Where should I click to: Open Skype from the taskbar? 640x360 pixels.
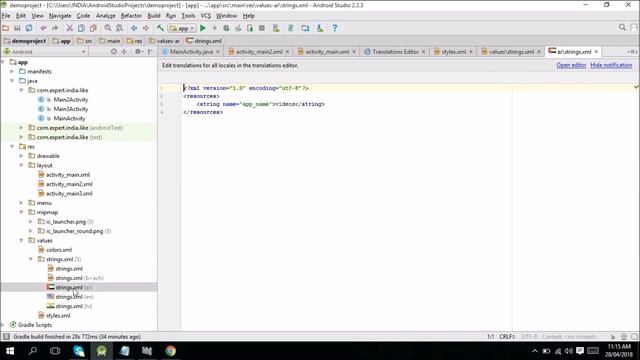point(79,351)
